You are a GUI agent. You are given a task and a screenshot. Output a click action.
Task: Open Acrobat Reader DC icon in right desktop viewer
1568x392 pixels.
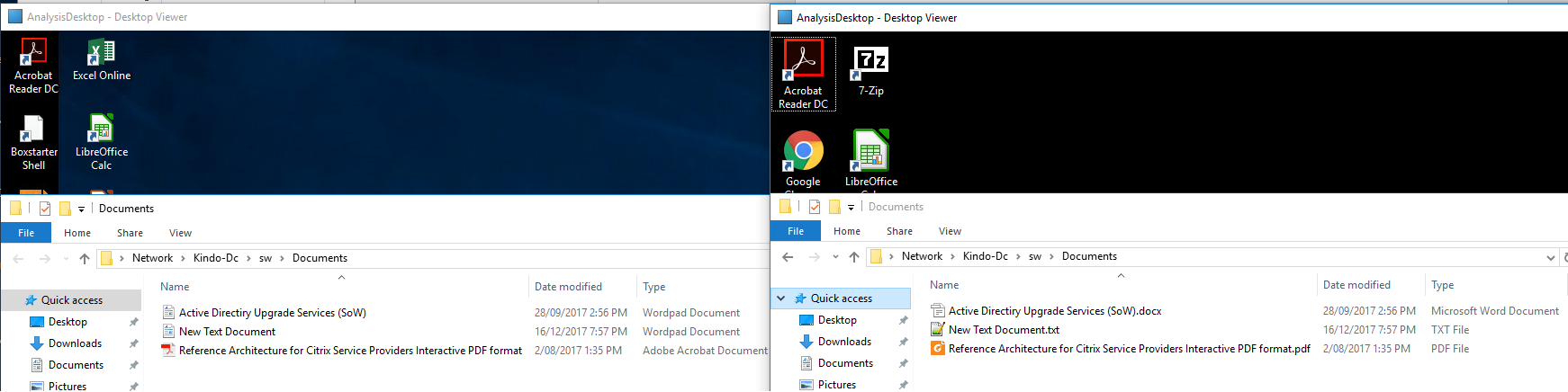[x=803, y=75]
